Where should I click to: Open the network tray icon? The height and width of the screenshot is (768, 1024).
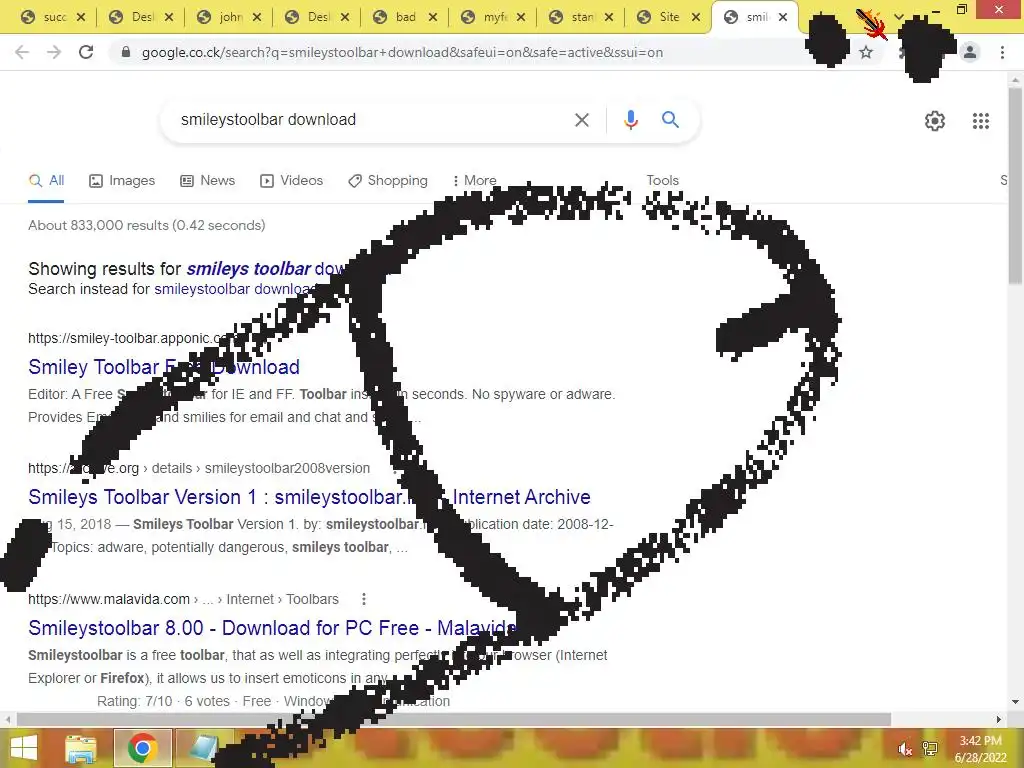pos(930,749)
